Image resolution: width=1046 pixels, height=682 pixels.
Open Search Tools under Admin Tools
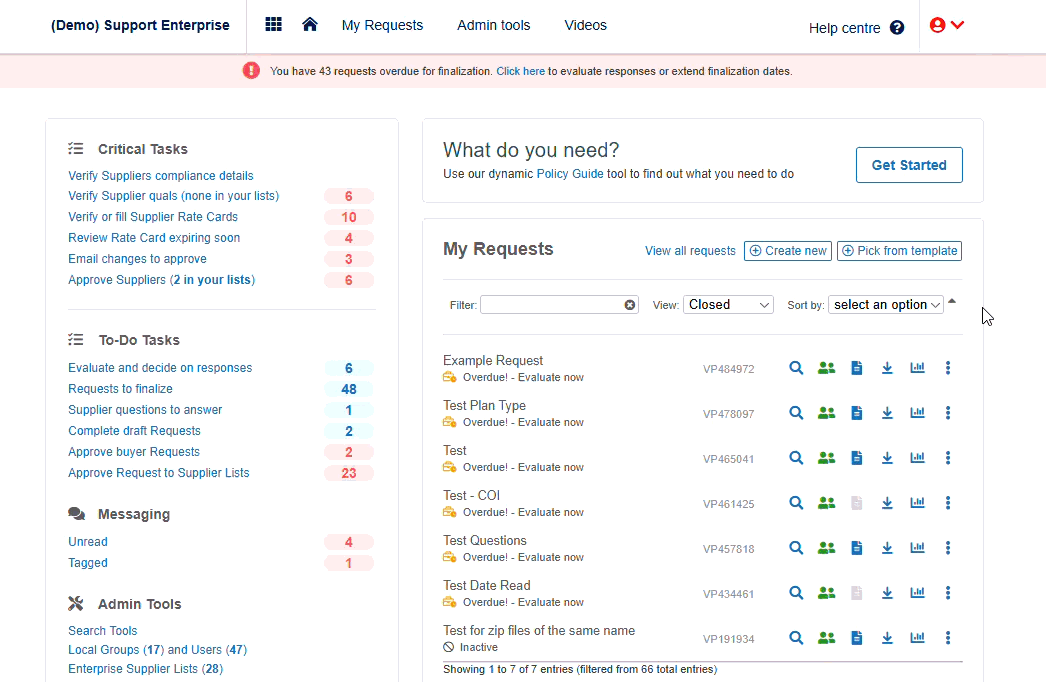103,631
